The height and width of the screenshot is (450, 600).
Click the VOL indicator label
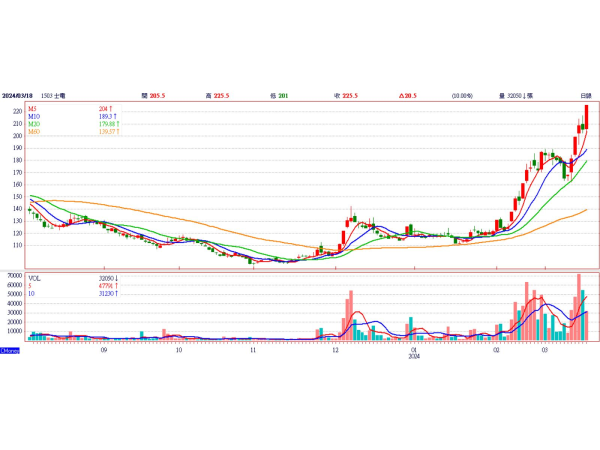(37, 278)
